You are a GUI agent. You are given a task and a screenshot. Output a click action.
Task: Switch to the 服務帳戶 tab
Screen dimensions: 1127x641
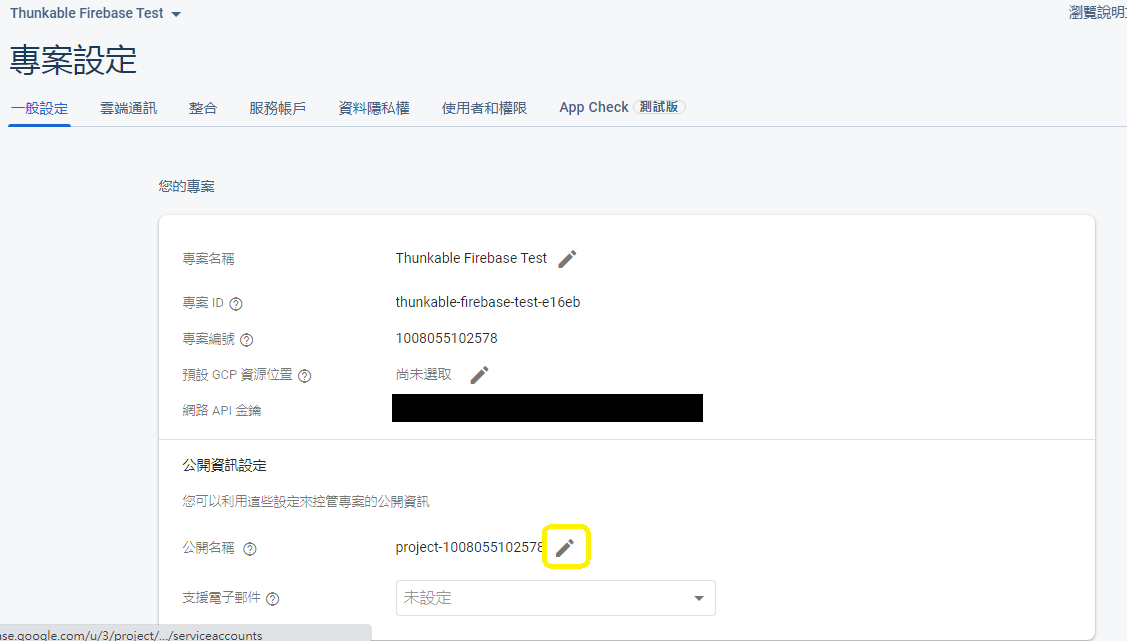tap(277, 109)
